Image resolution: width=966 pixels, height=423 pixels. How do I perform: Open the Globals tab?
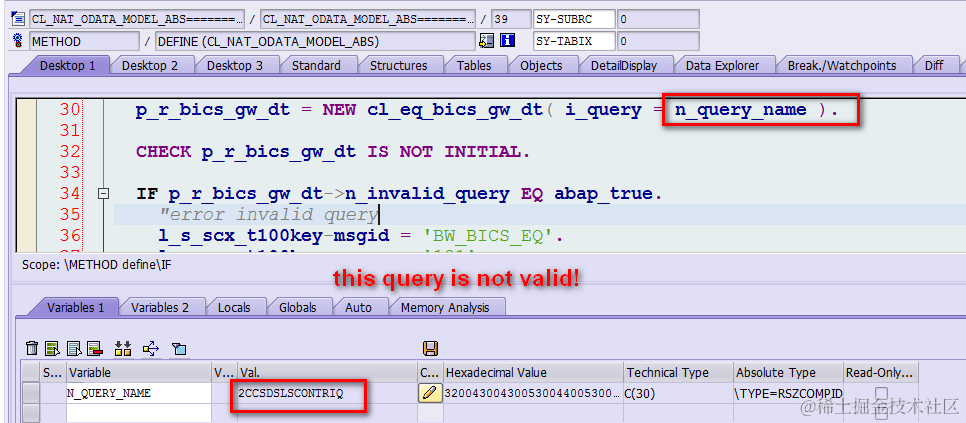pos(298,307)
